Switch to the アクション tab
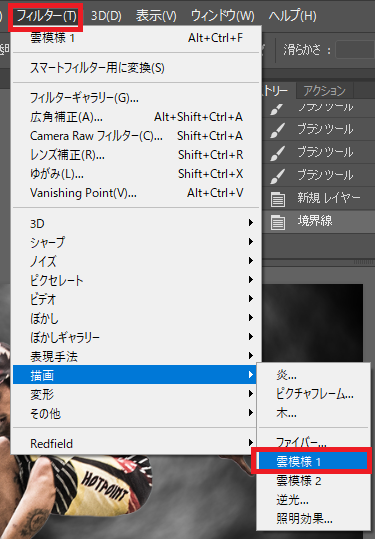This screenshot has width=375, height=539. [x=324, y=91]
